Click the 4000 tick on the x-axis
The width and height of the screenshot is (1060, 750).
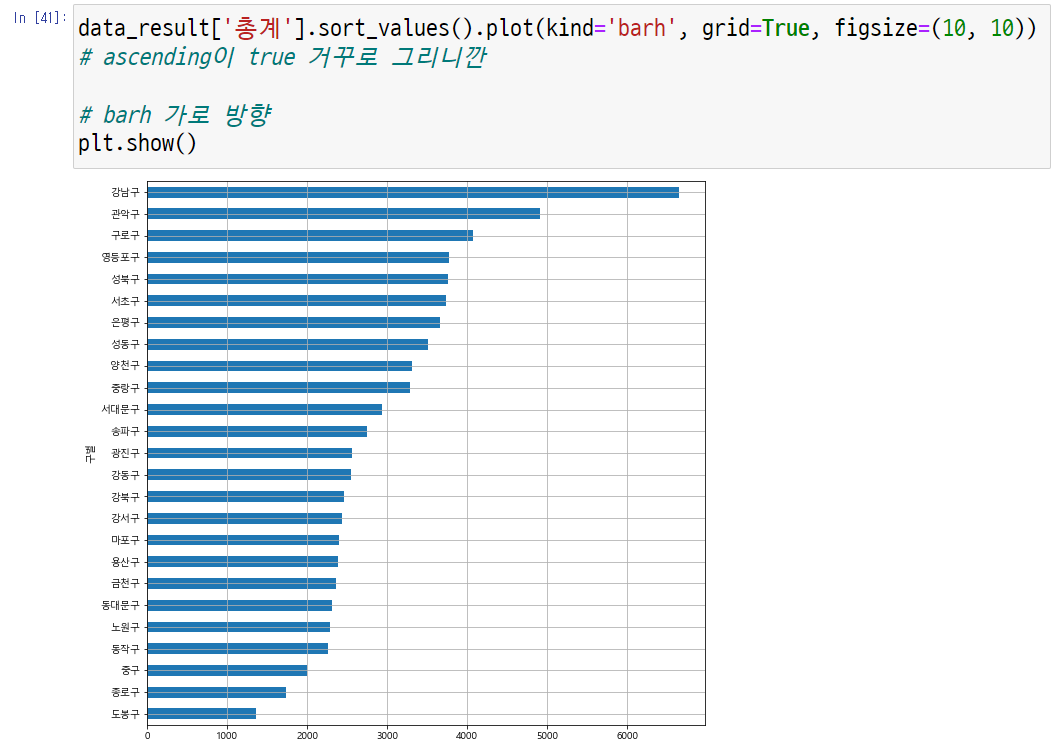tap(467, 736)
